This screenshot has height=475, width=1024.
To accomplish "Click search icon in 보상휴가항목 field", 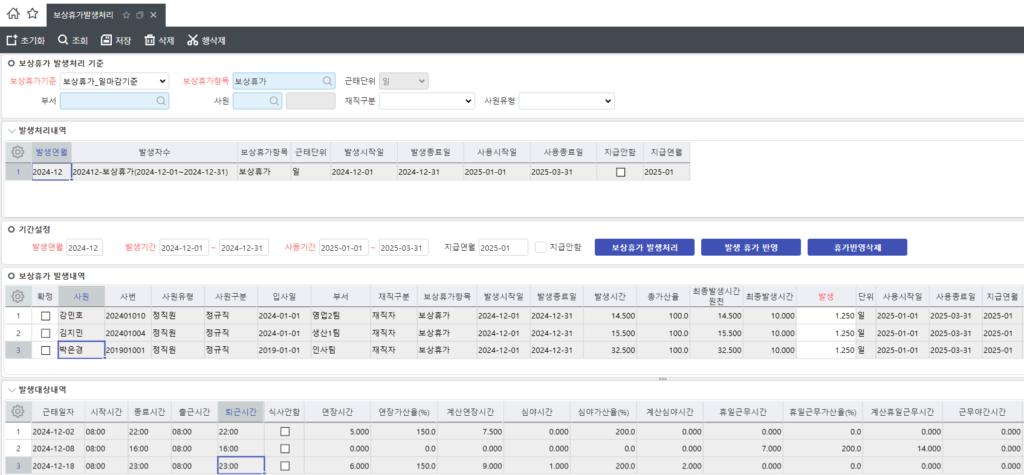I will coord(327,81).
